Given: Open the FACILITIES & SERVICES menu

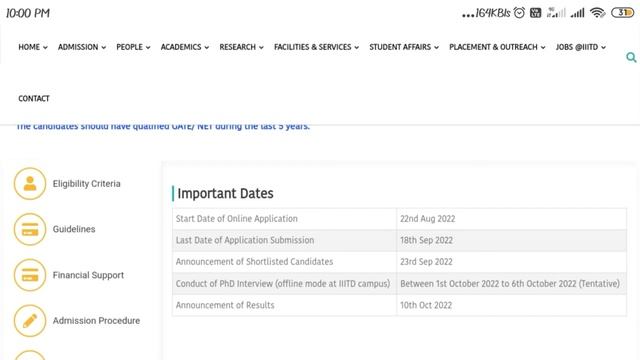Looking at the screenshot, I should click(x=313, y=47).
